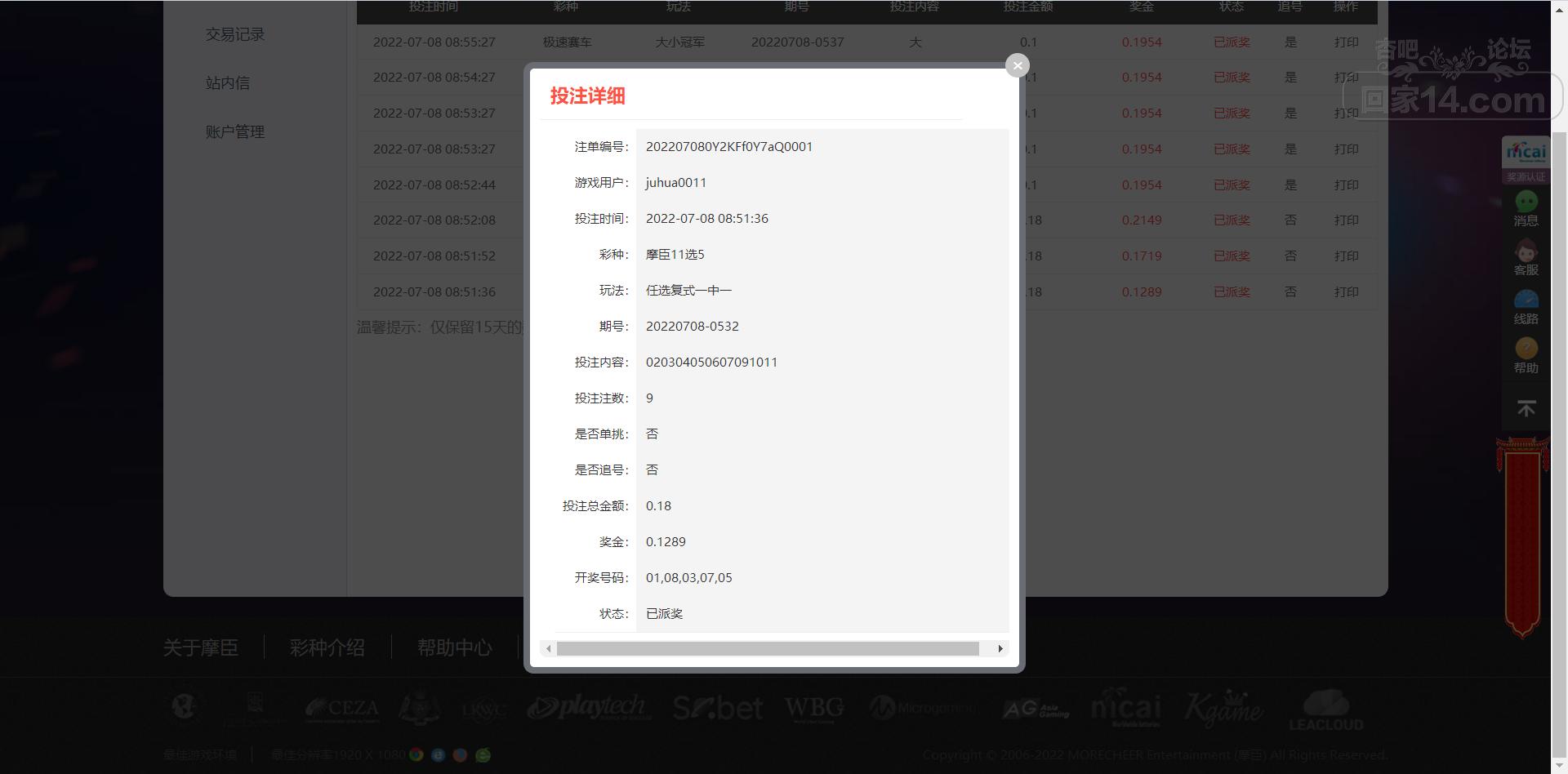Open the 帮助 help icon
This screenshot has width=1568, height=774.
click(1526, 356)
